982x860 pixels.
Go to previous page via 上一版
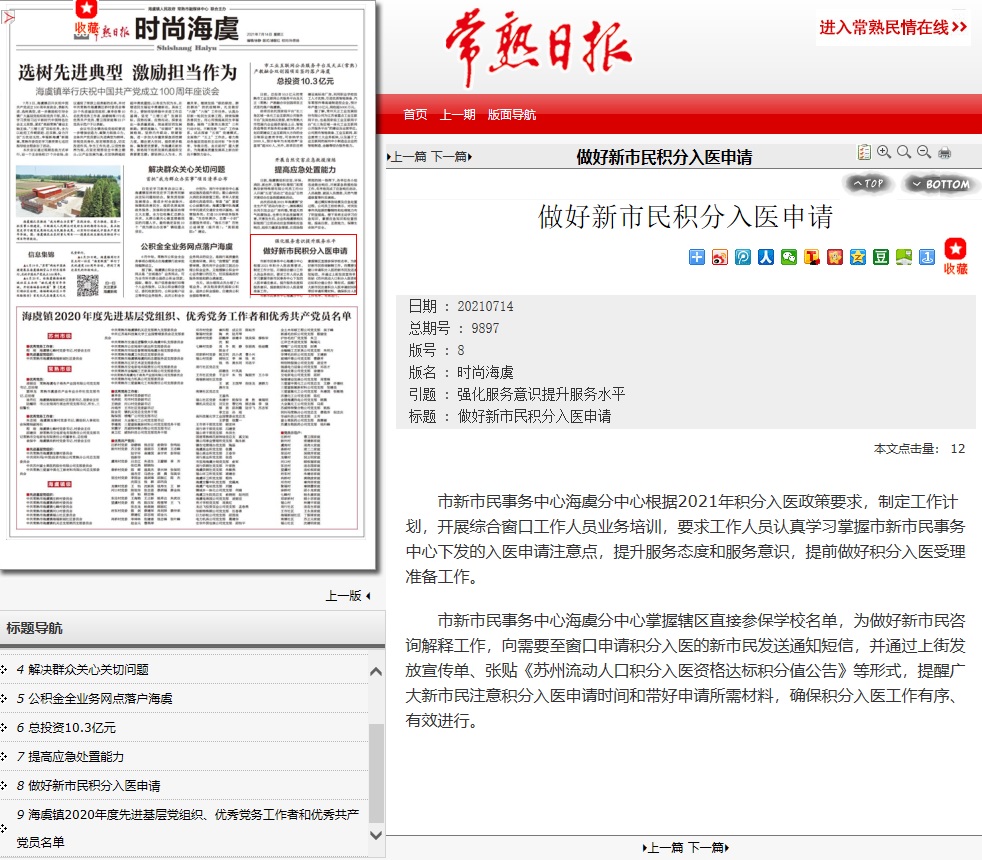347,596
